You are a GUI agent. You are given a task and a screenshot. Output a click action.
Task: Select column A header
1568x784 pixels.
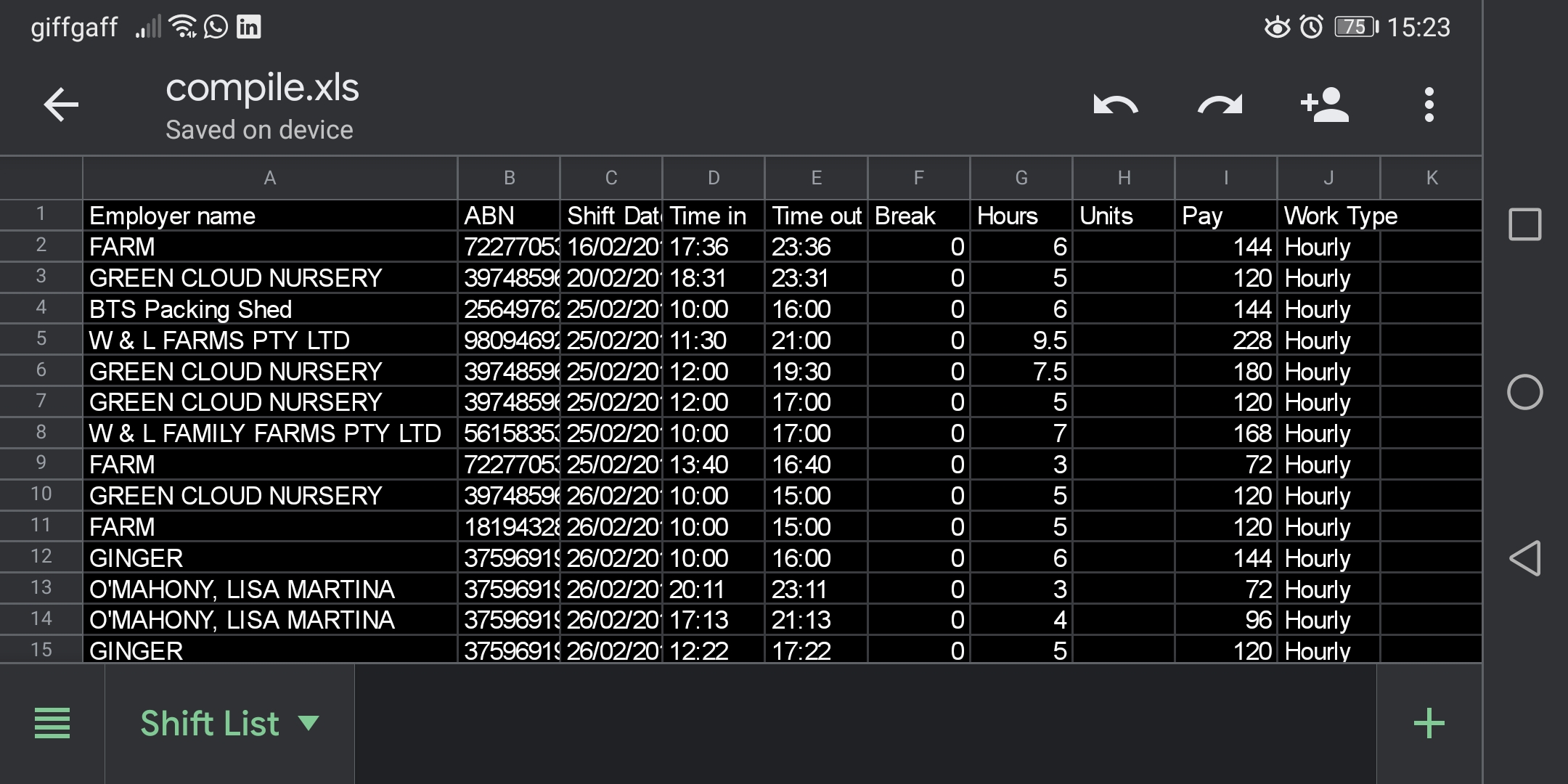coord(269,178)
